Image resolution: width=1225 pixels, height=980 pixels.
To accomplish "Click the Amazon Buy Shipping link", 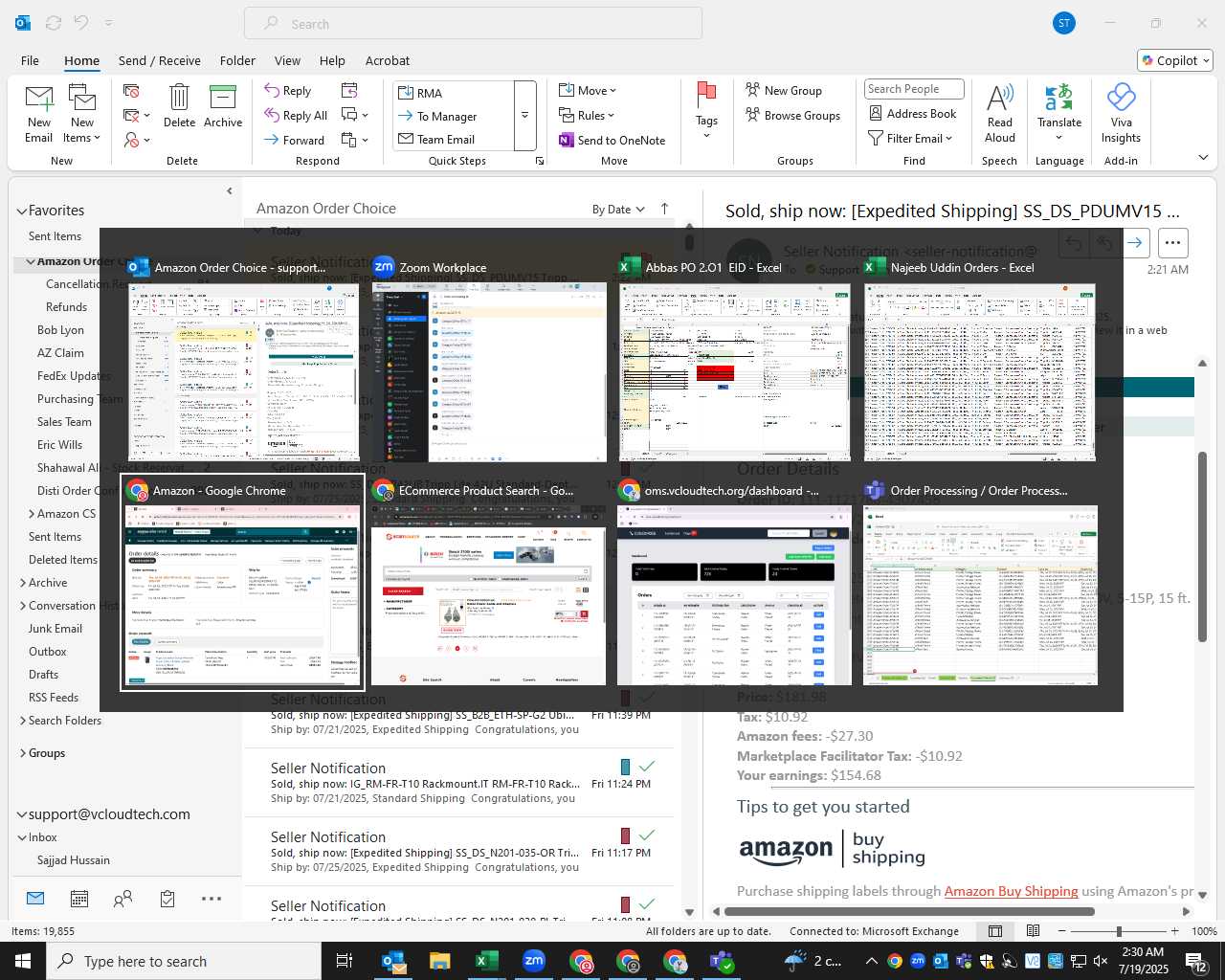I will click(1012, 891).
